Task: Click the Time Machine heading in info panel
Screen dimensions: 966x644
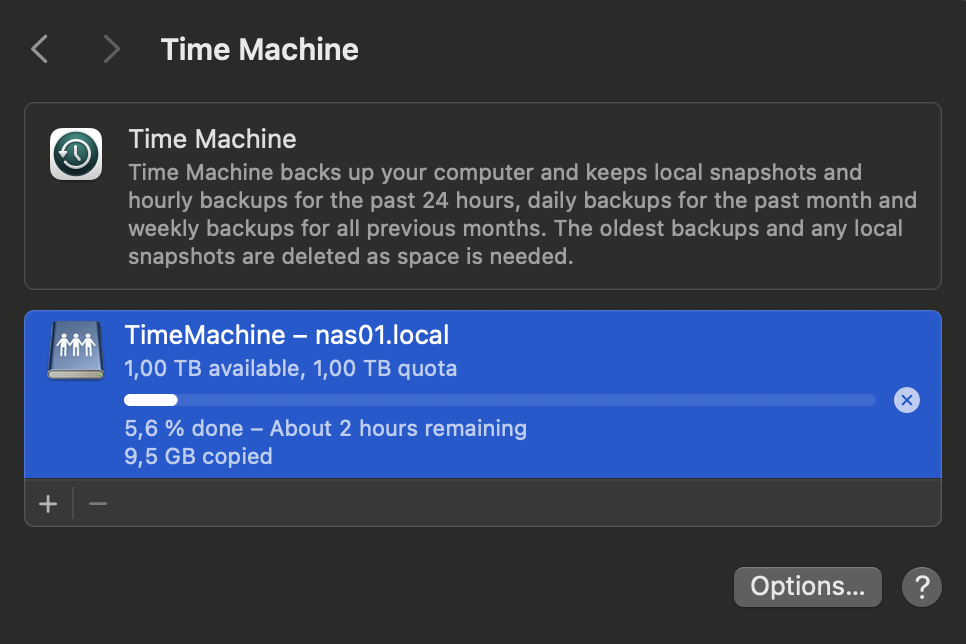Action: (x=212, y=139)
